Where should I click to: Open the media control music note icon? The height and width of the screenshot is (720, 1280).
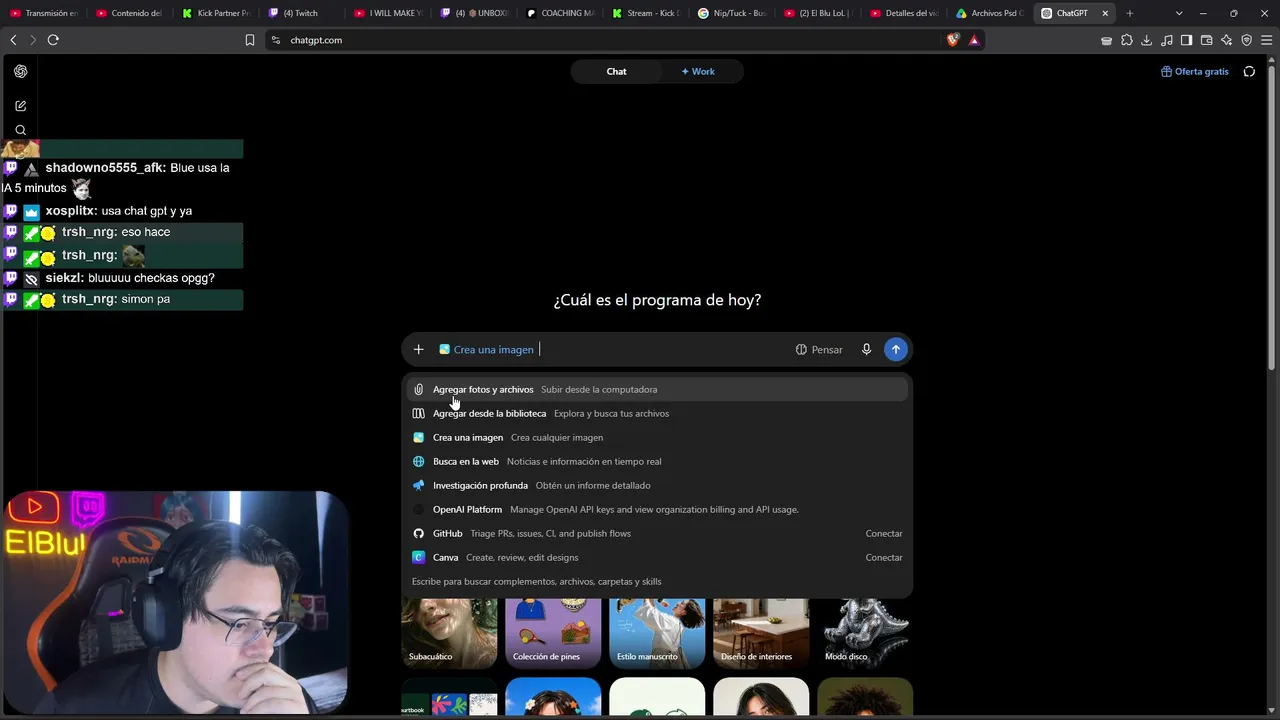click(x=1167, y=40)
